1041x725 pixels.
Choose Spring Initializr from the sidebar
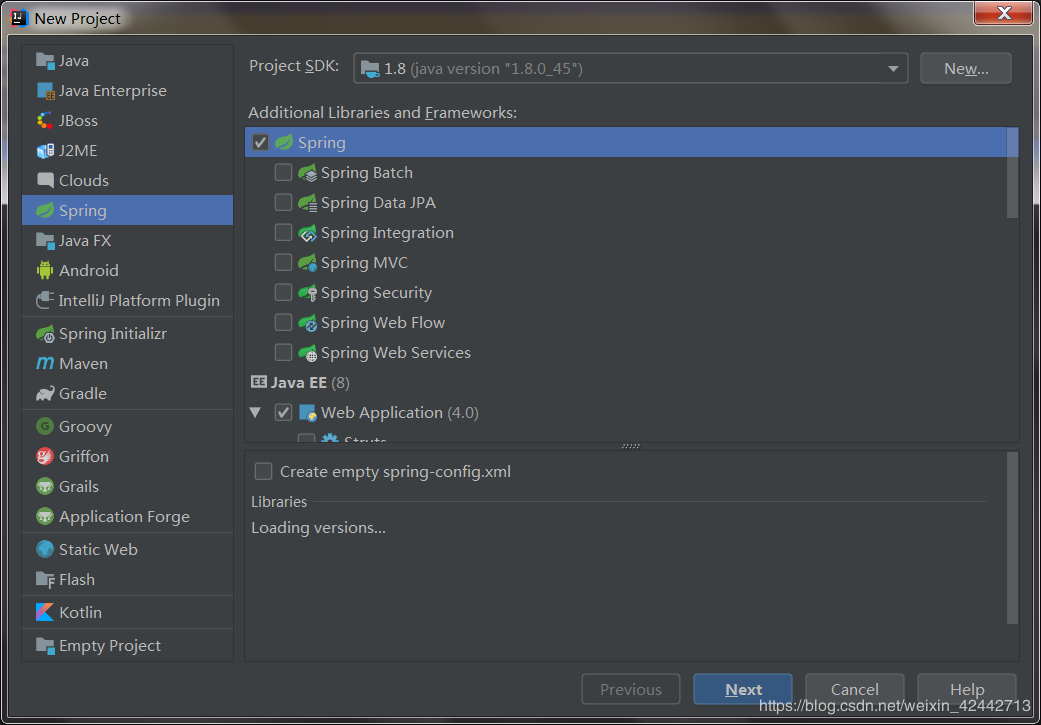[112, 334]
